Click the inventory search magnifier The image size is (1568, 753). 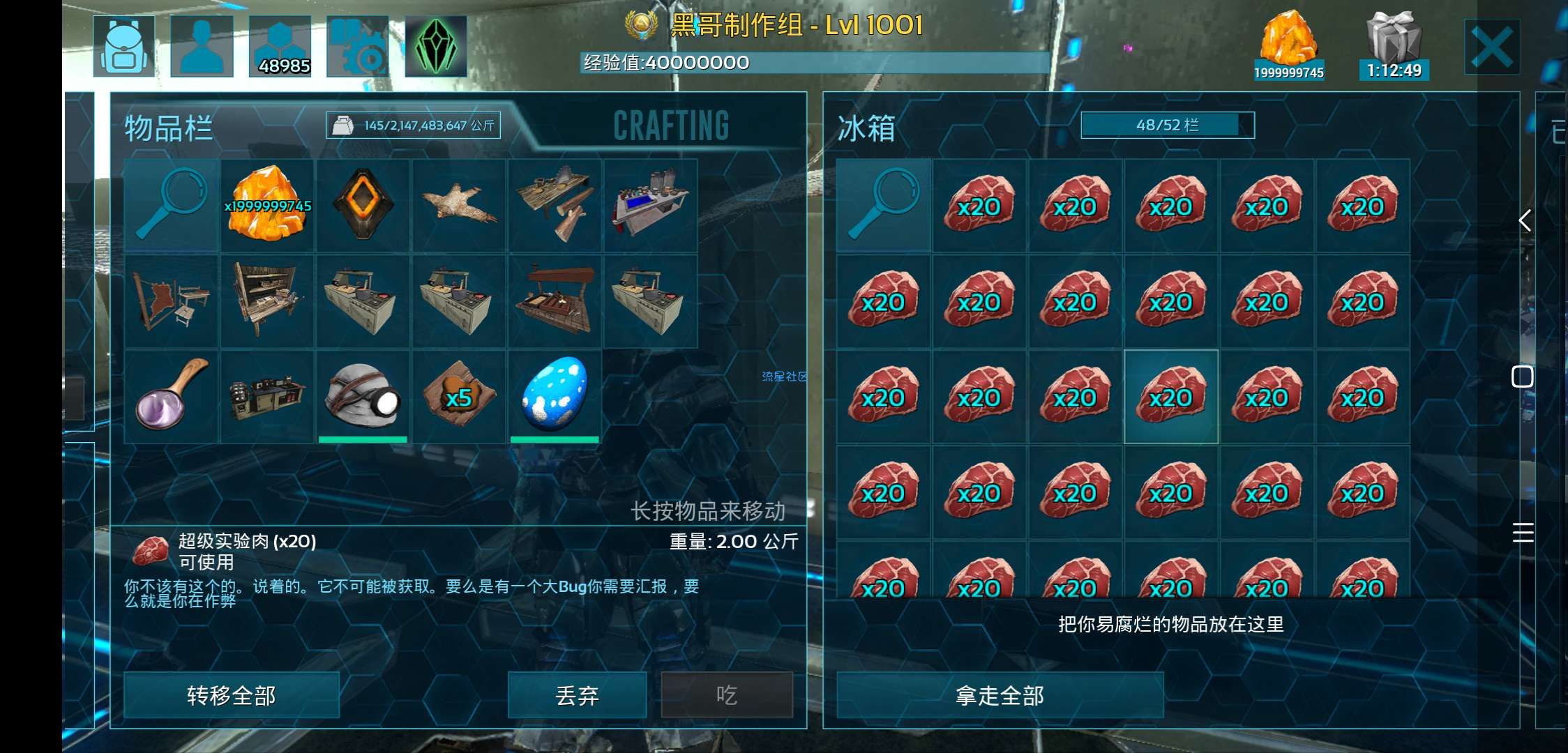(172, 205)
